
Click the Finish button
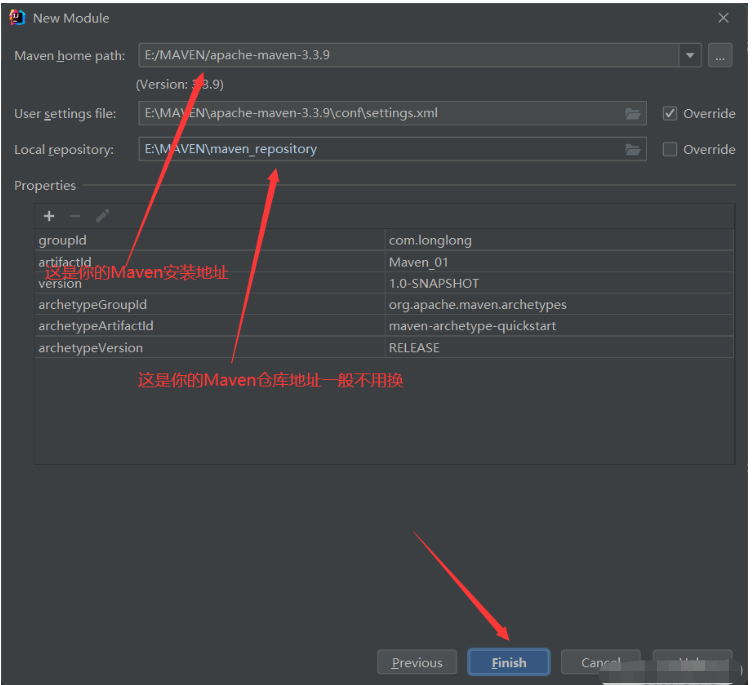[509, 662]
